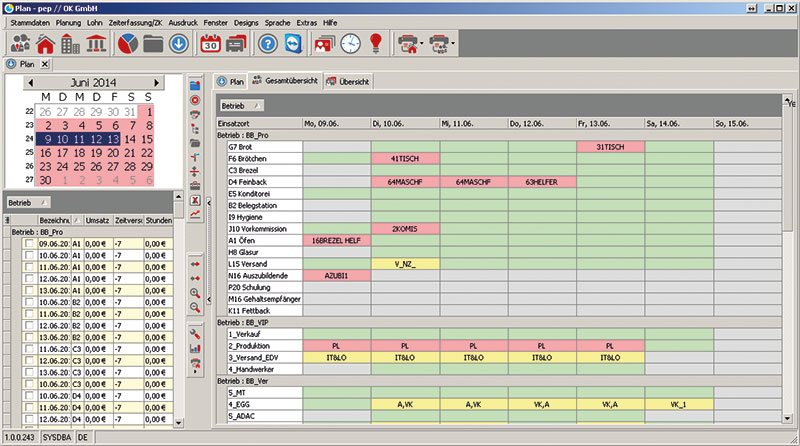This screenshot has height=446, width=800.
Task: Click the zoom in magnifier icon
Action: [x=195, y=294]
